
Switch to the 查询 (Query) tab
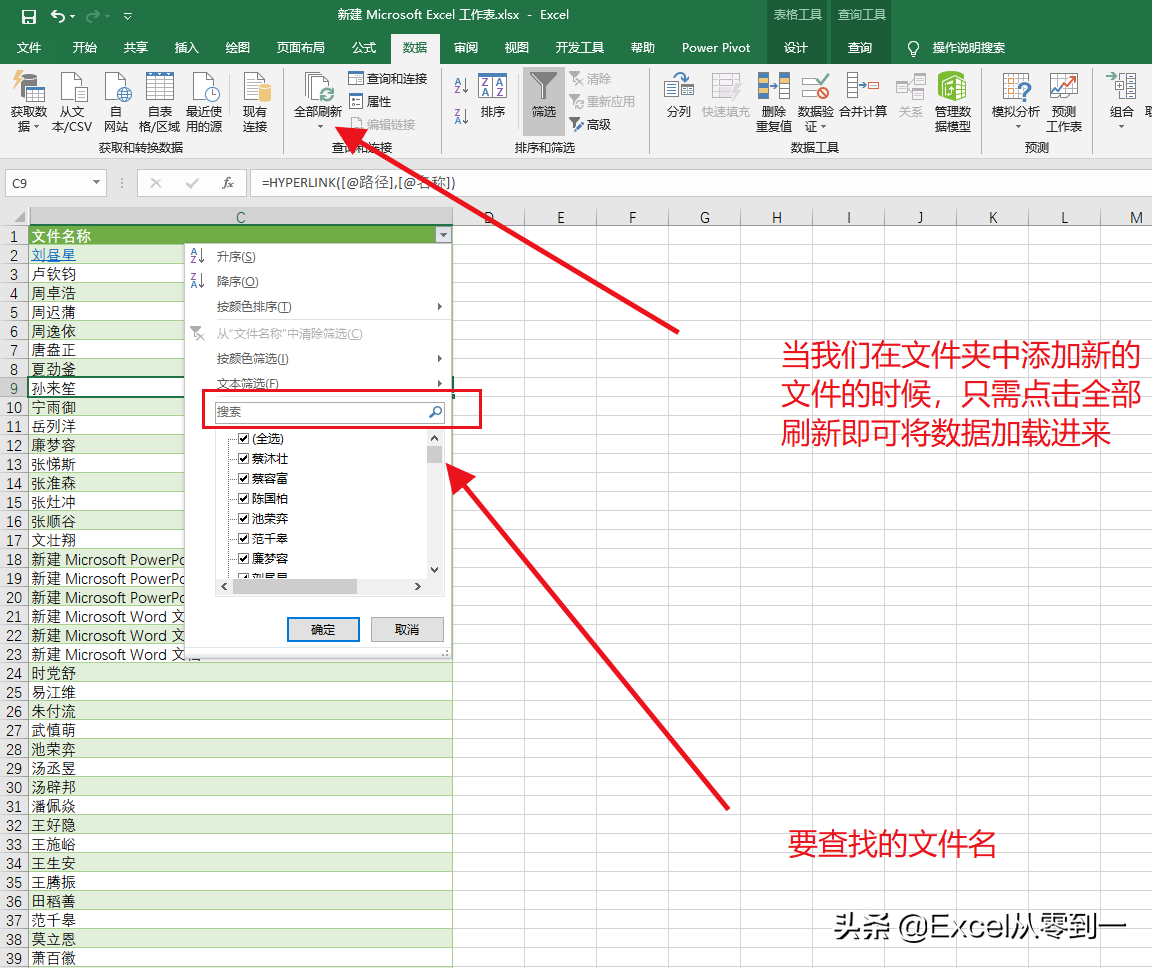[x=860, y=48]
